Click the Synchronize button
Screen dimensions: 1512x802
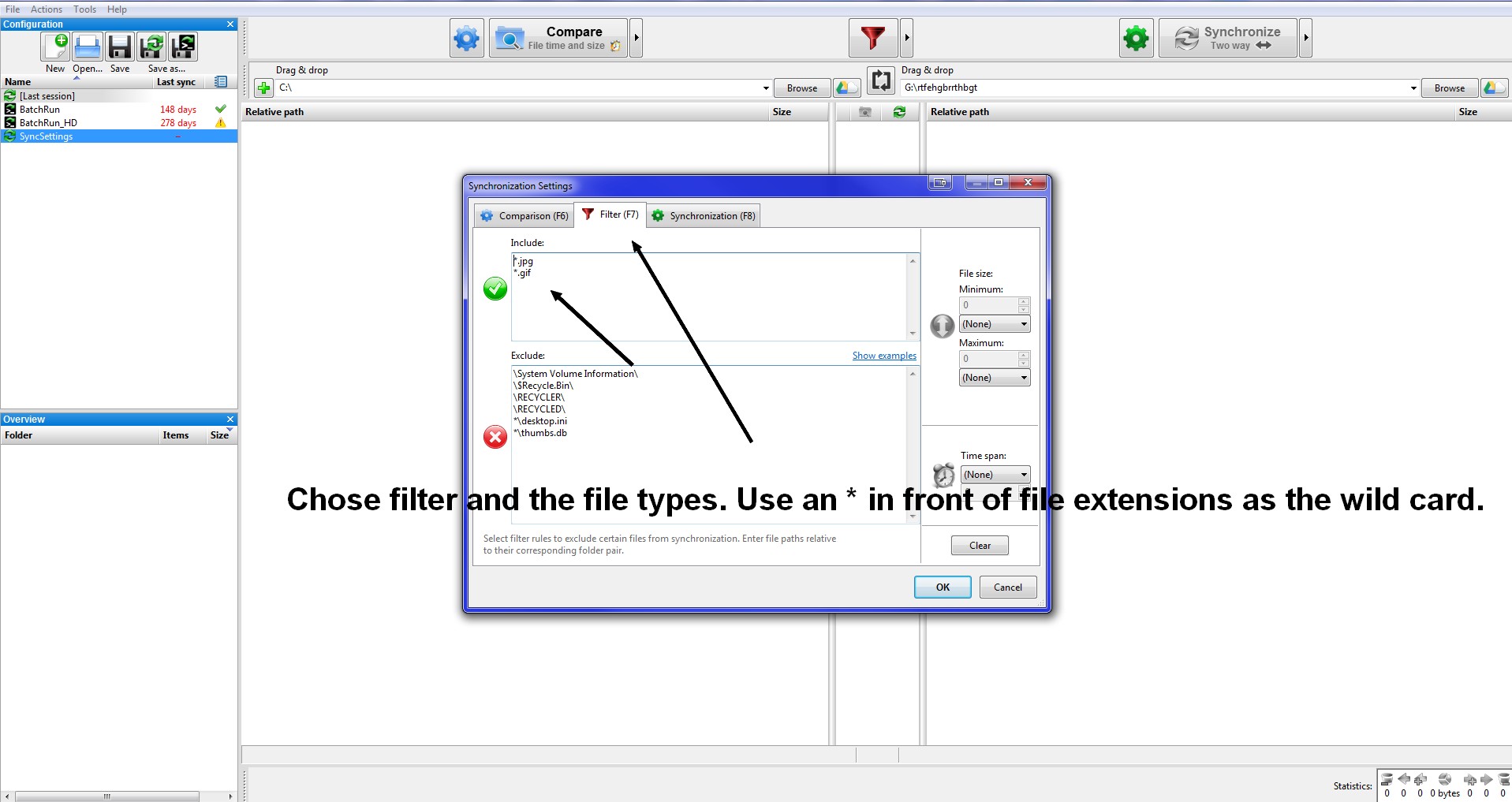pyautogui.click(x=1227, y=38)
